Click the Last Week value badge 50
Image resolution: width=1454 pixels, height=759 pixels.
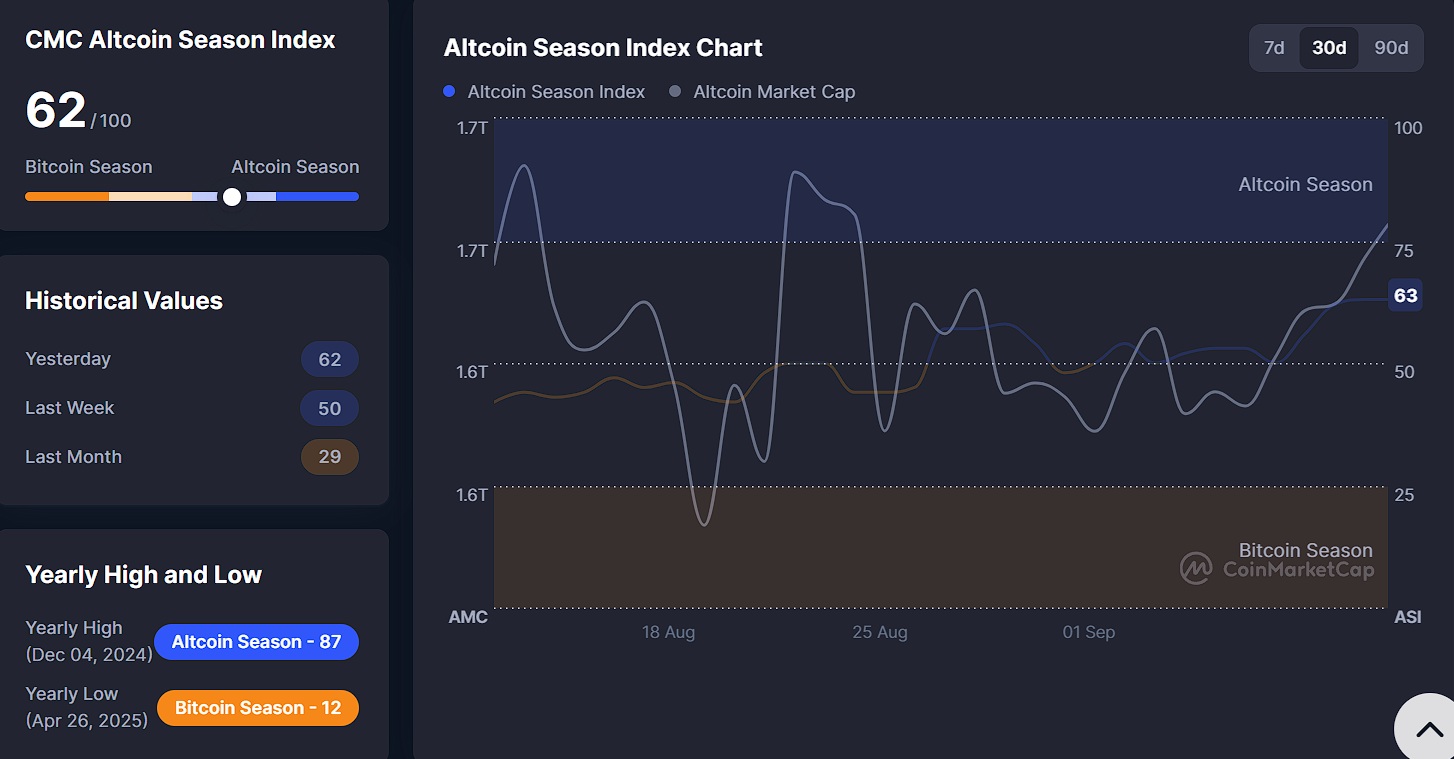(x=330, y=408)
